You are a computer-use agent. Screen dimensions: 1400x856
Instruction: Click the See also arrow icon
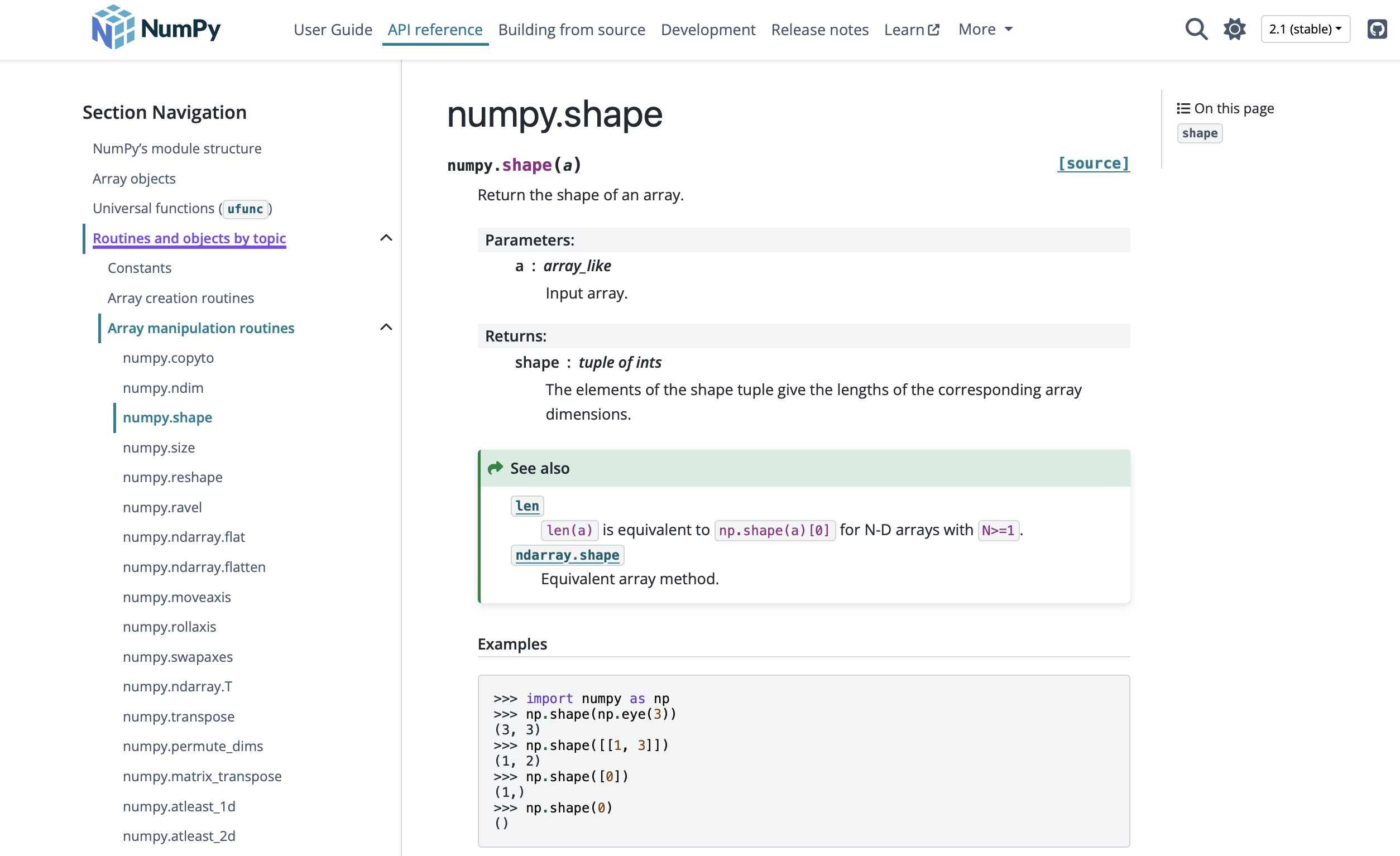click(x=496, y=468)
